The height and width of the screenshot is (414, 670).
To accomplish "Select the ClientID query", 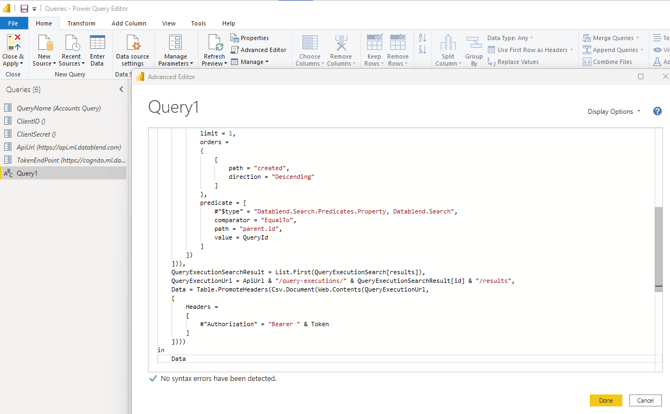I will (63, 121).
